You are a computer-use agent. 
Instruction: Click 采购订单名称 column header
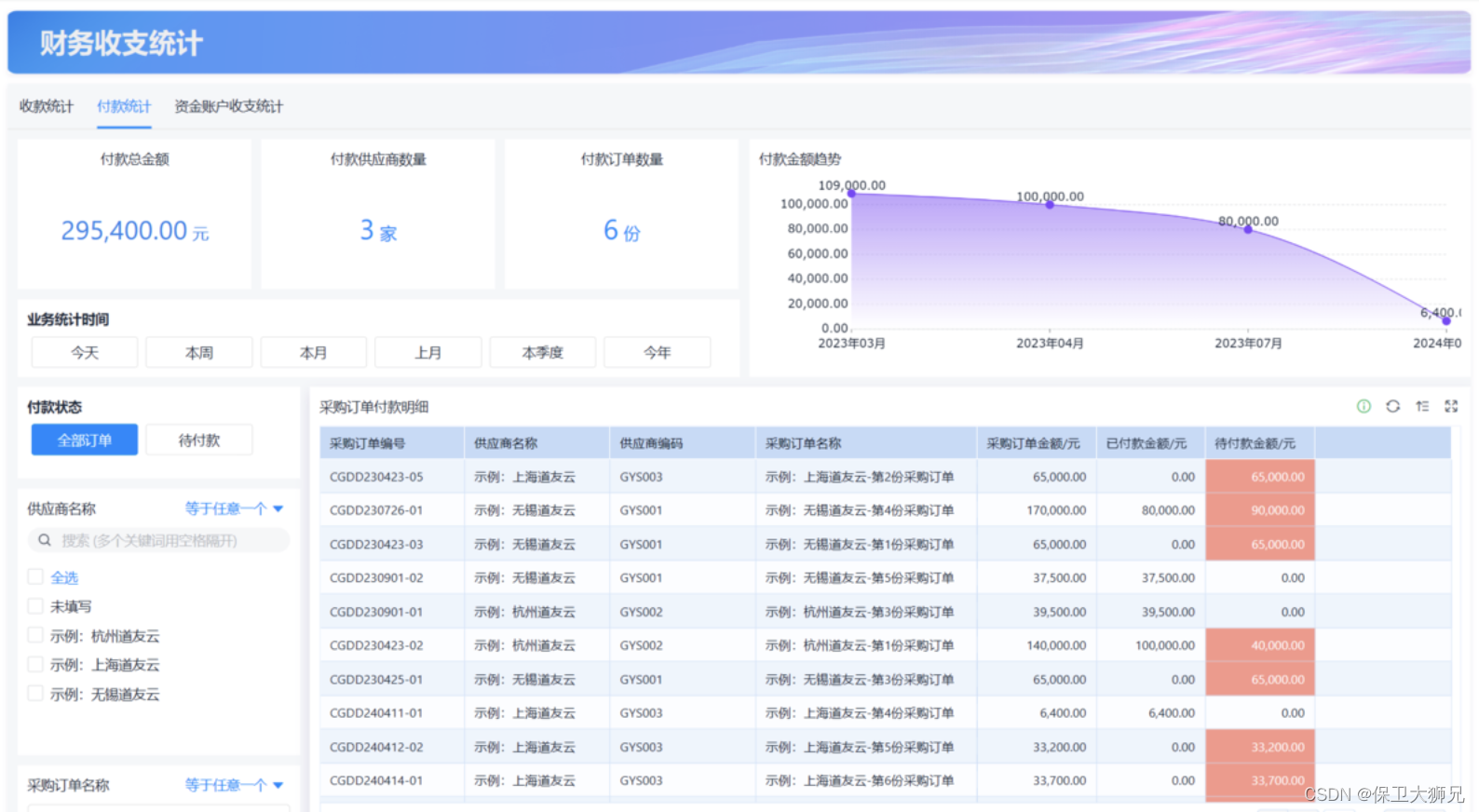[866, 443]
